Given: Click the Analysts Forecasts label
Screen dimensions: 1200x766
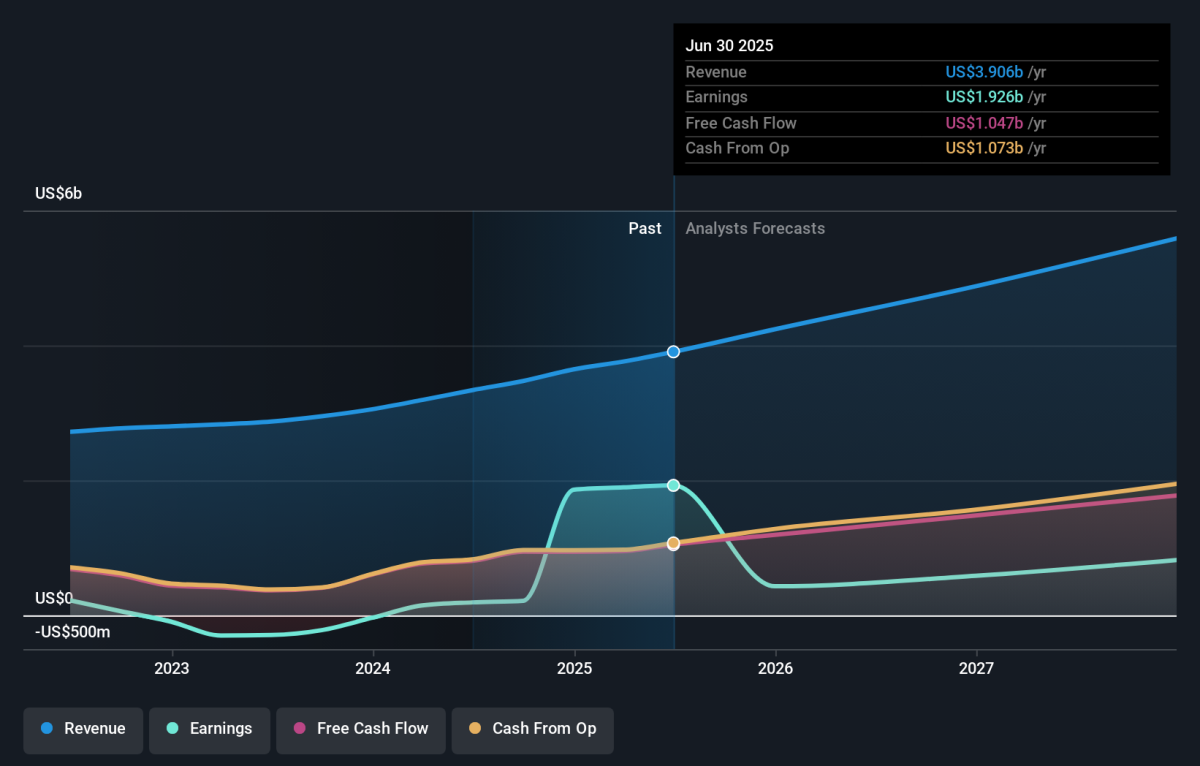Looking at the screenshot, I should click(x=755, y=228).
